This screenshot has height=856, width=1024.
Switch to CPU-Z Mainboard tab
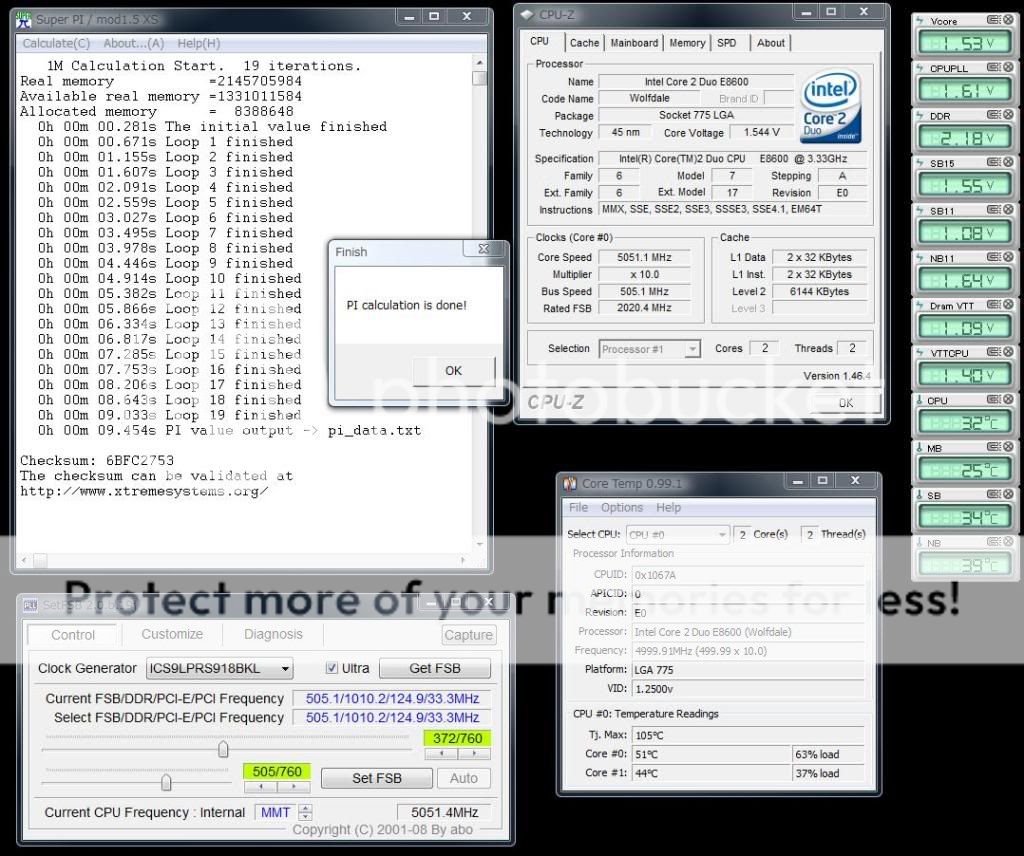click(x=634, y=43)
